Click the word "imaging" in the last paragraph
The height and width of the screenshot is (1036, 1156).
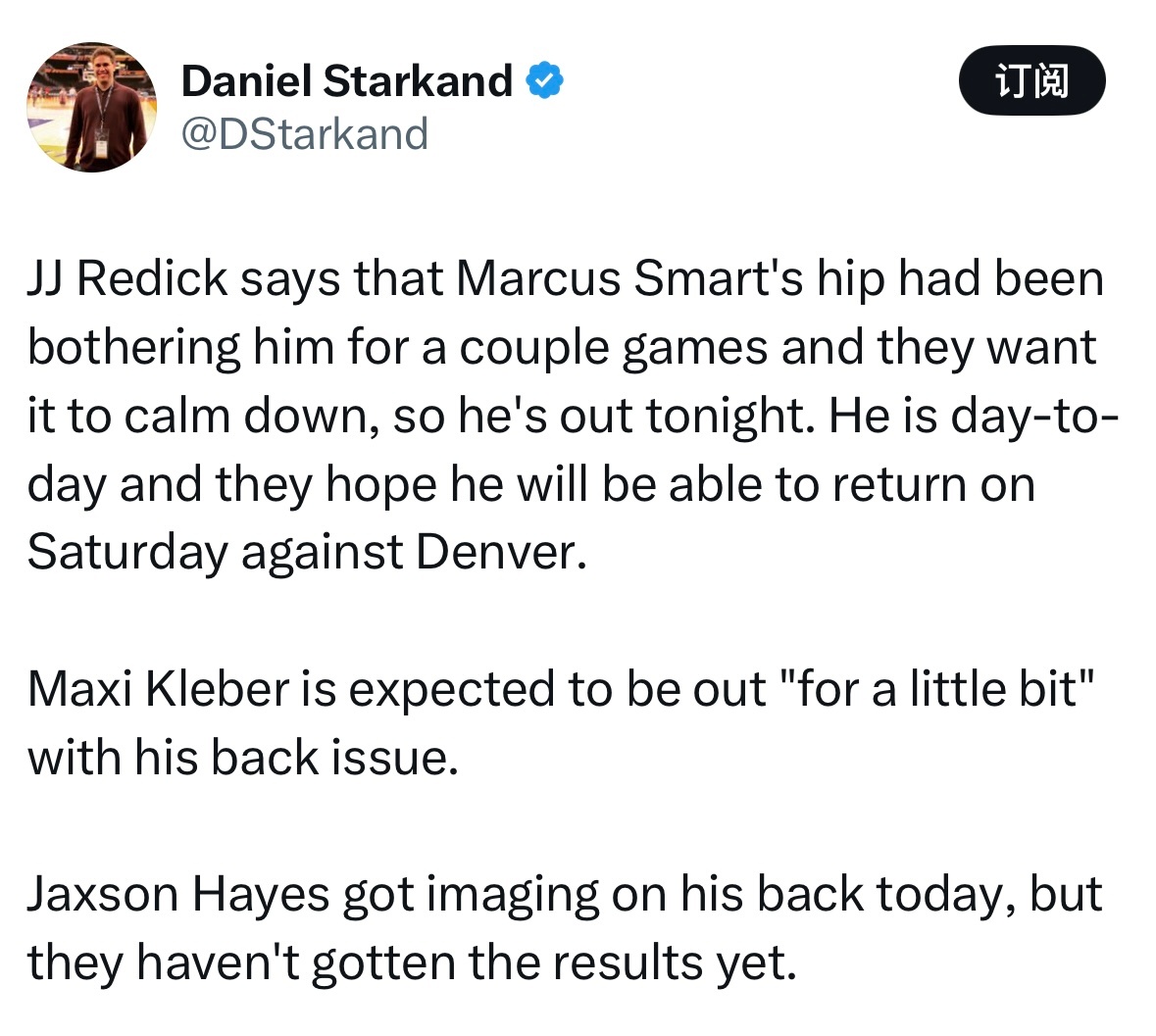point(513,896)
